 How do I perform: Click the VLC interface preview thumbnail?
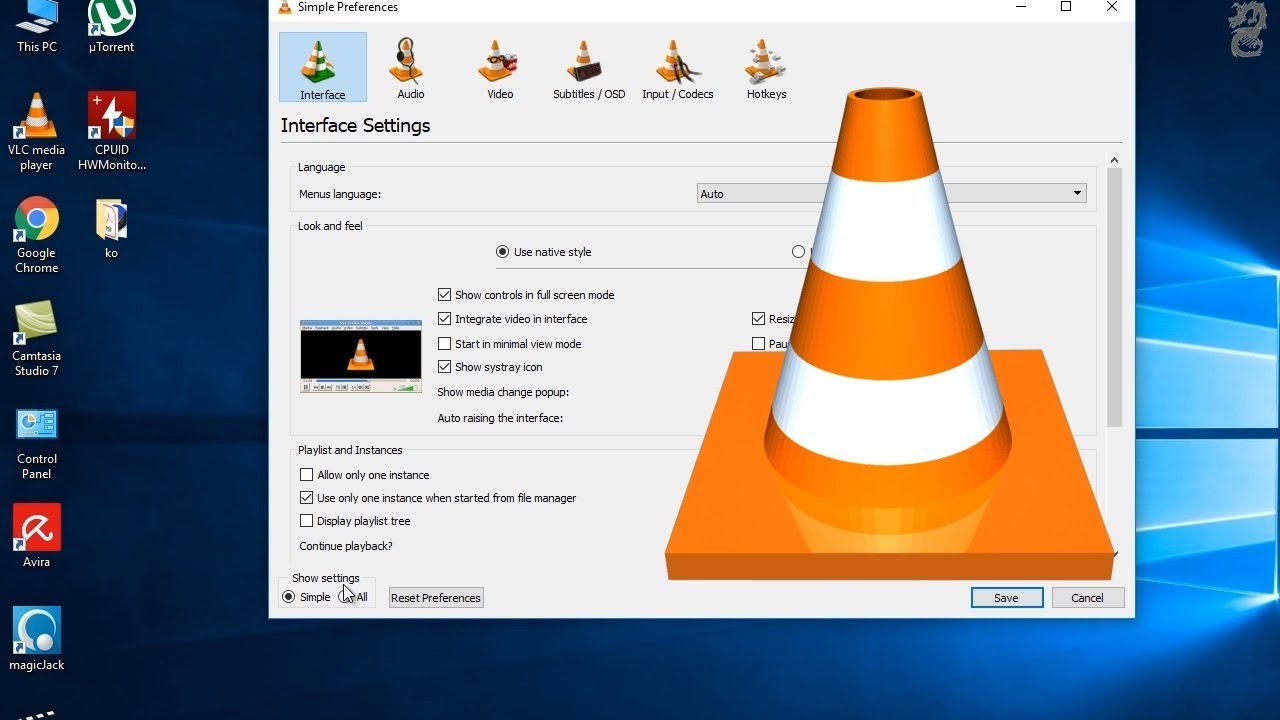(x=361, y=357)
